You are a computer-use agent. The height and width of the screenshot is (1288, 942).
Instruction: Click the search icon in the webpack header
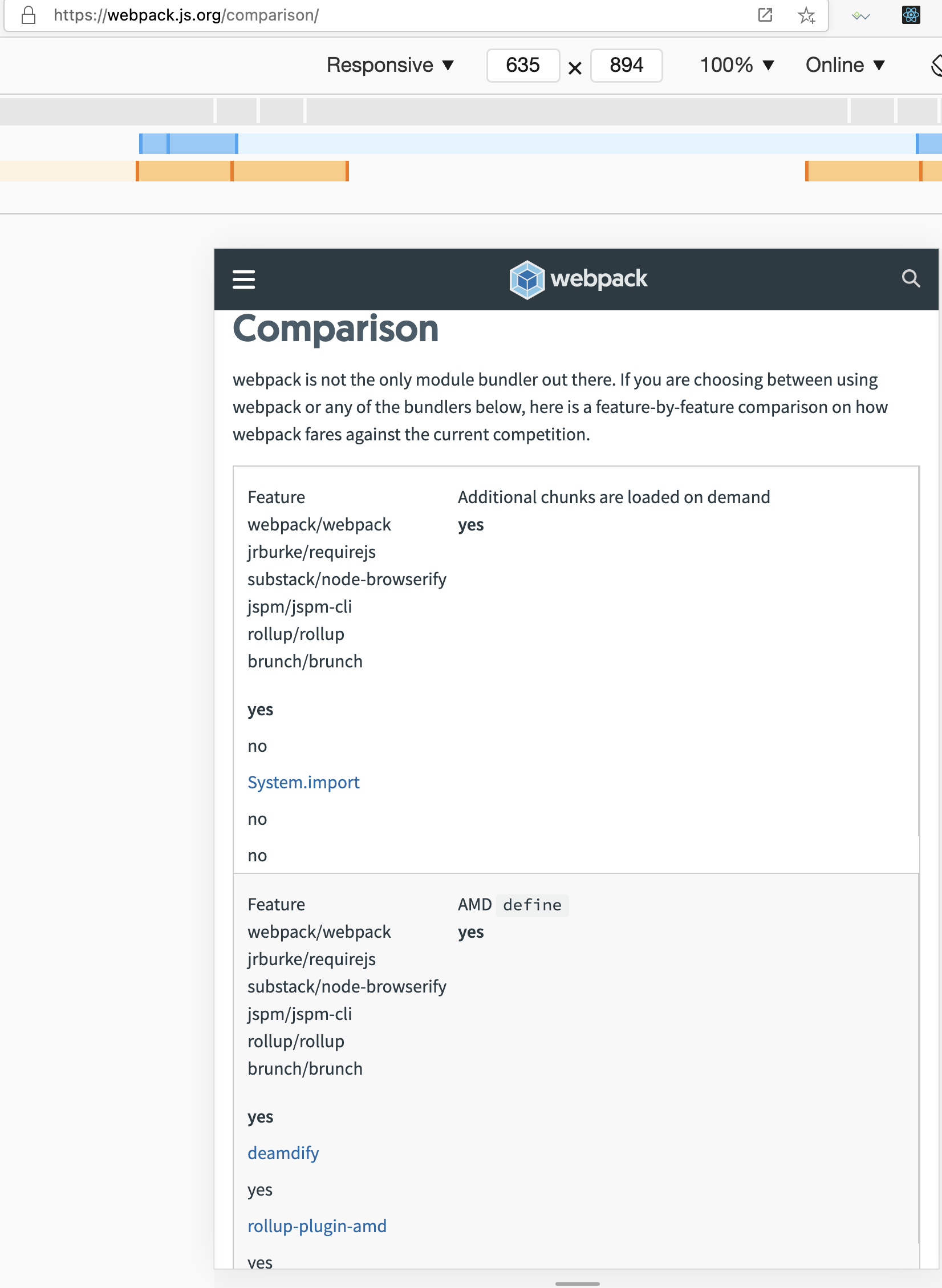(911, 279)
